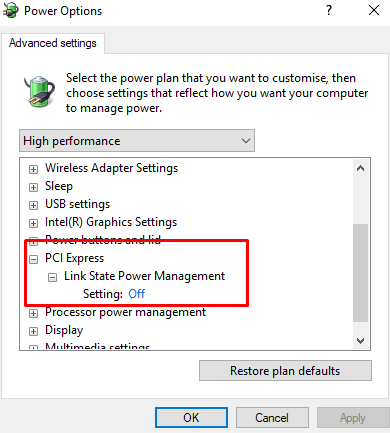Expand the Sleep settings node
390x433 pixels.
[33, 187]
